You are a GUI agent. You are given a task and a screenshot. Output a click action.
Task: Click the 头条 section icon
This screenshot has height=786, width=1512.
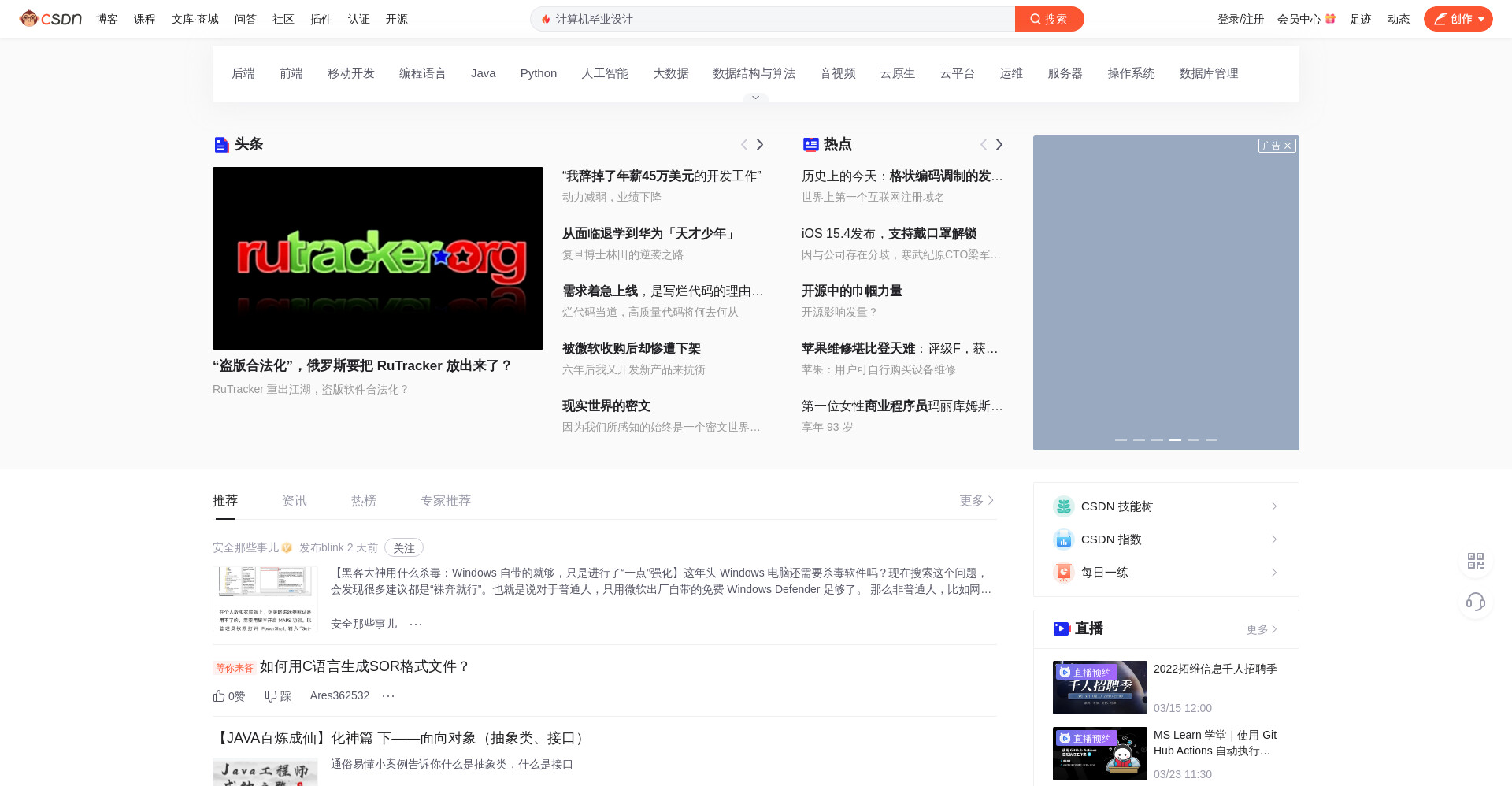[221, 144]
